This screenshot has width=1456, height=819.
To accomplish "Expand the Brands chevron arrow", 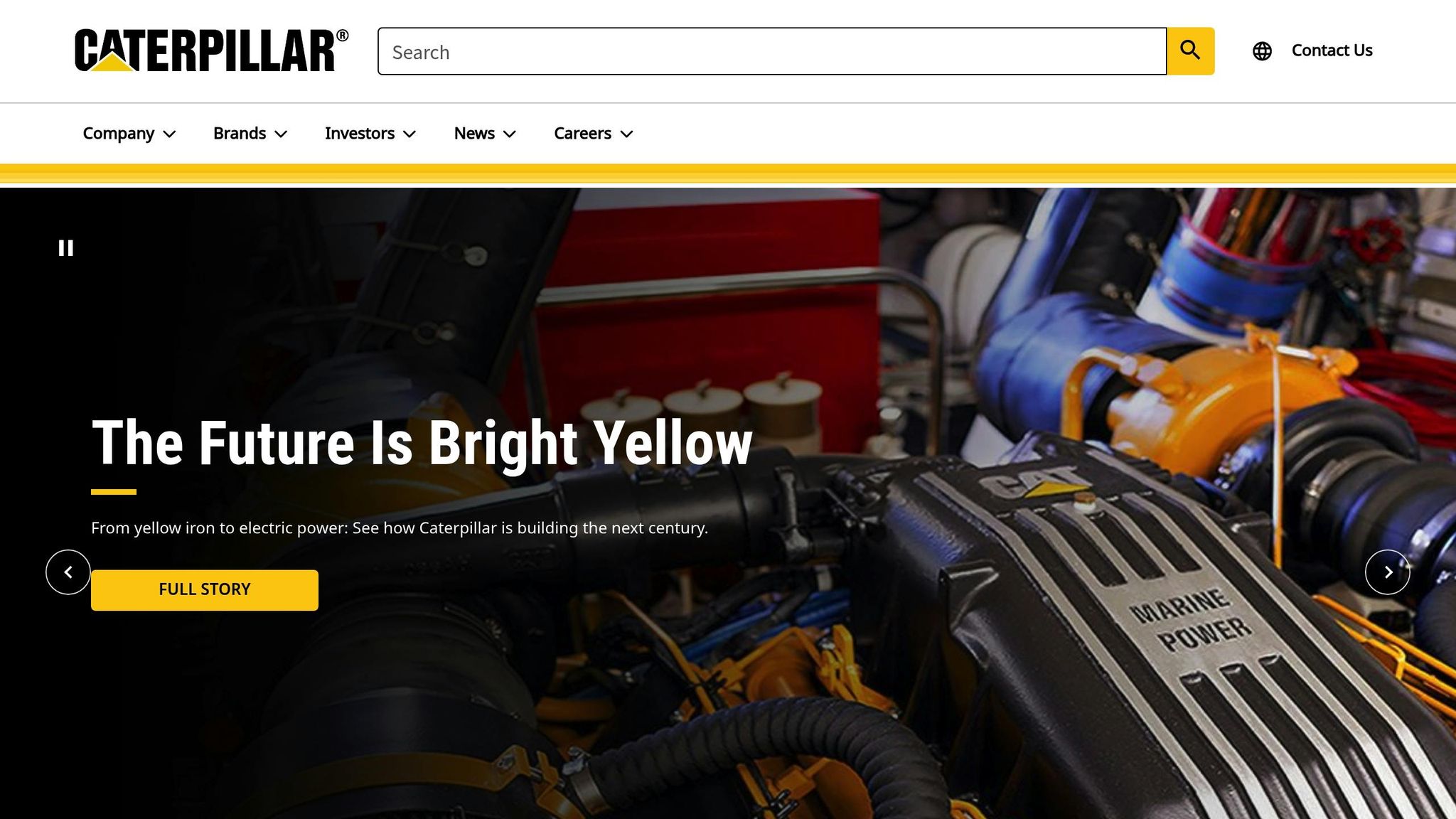I will 282,134.
